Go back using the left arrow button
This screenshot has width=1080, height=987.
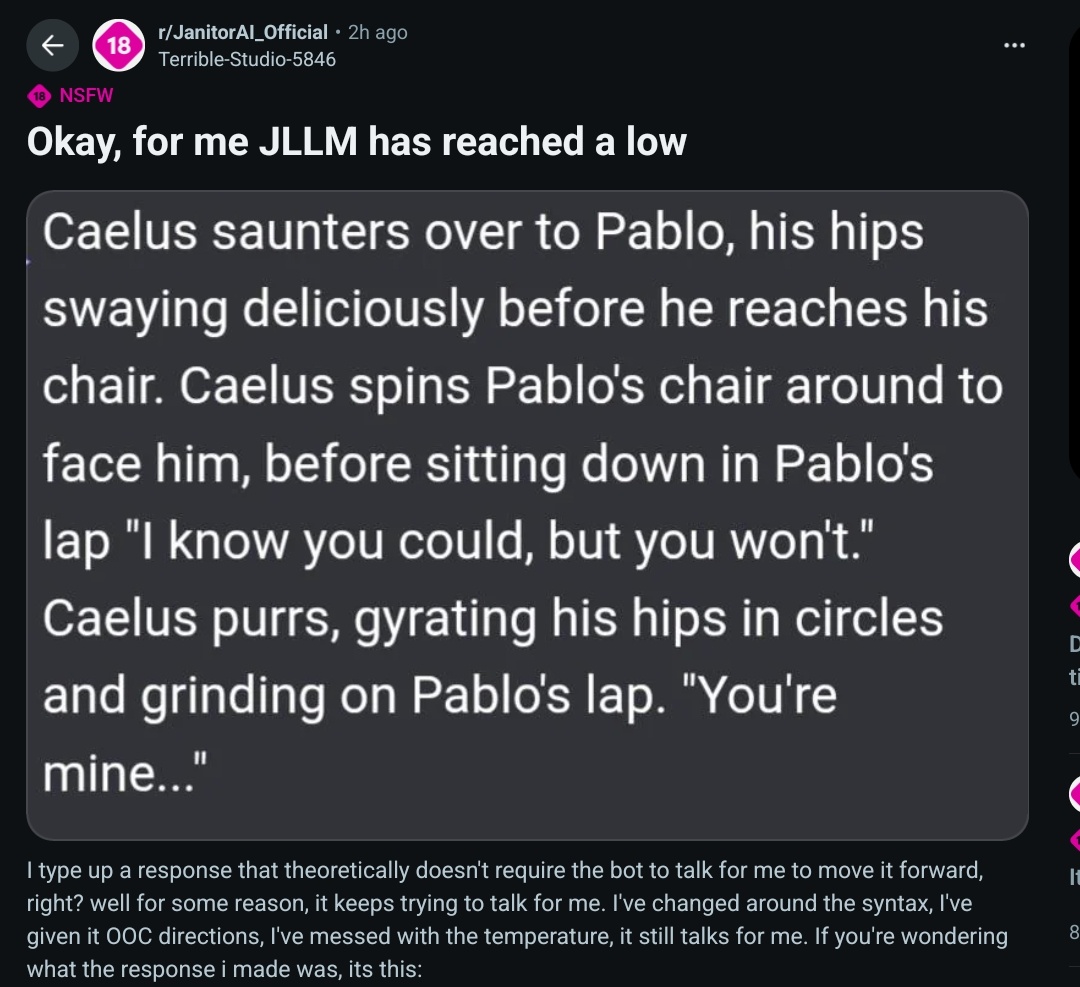[x=52, y=45]
